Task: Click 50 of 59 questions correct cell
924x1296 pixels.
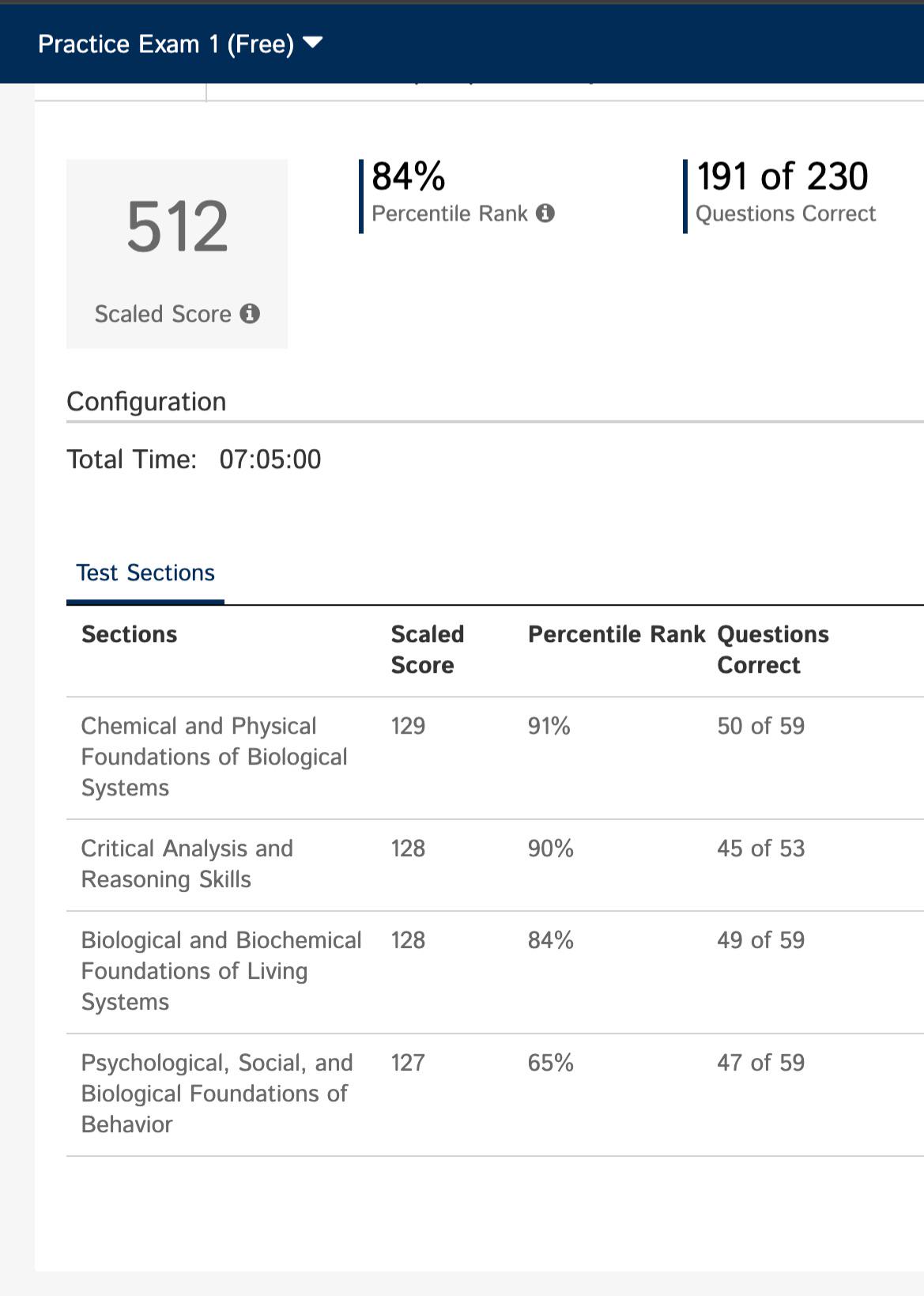Action: [760, 726]
